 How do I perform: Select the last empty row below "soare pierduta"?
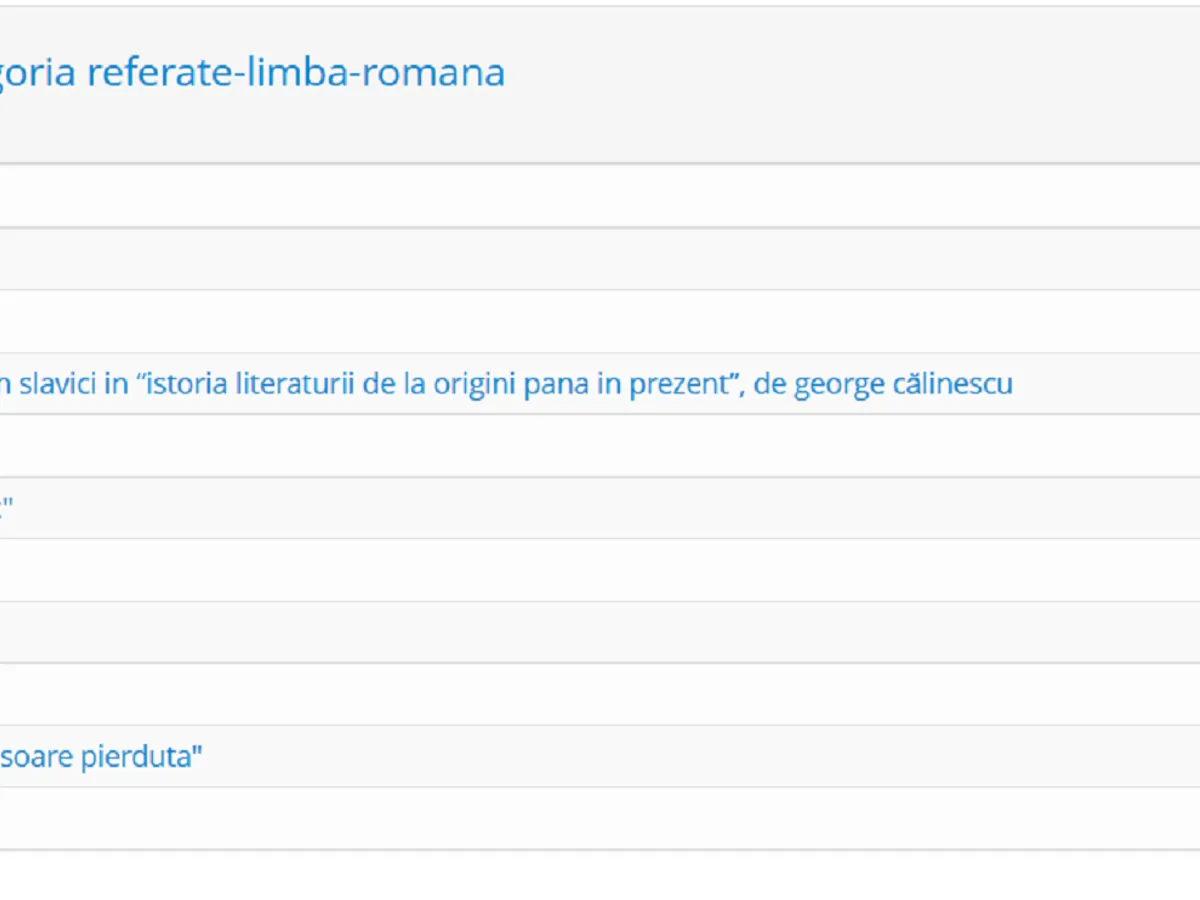click(600, 819)
